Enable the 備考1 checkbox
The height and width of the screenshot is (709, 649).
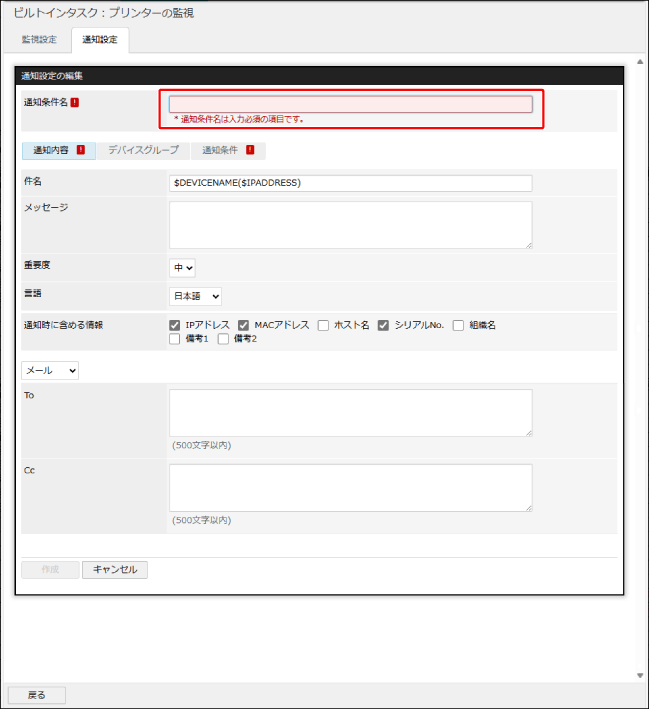(x=175, y=339)
